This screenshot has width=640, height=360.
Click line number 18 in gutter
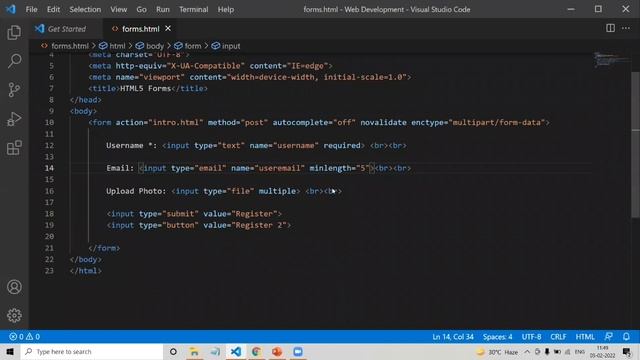pos(49,213)
